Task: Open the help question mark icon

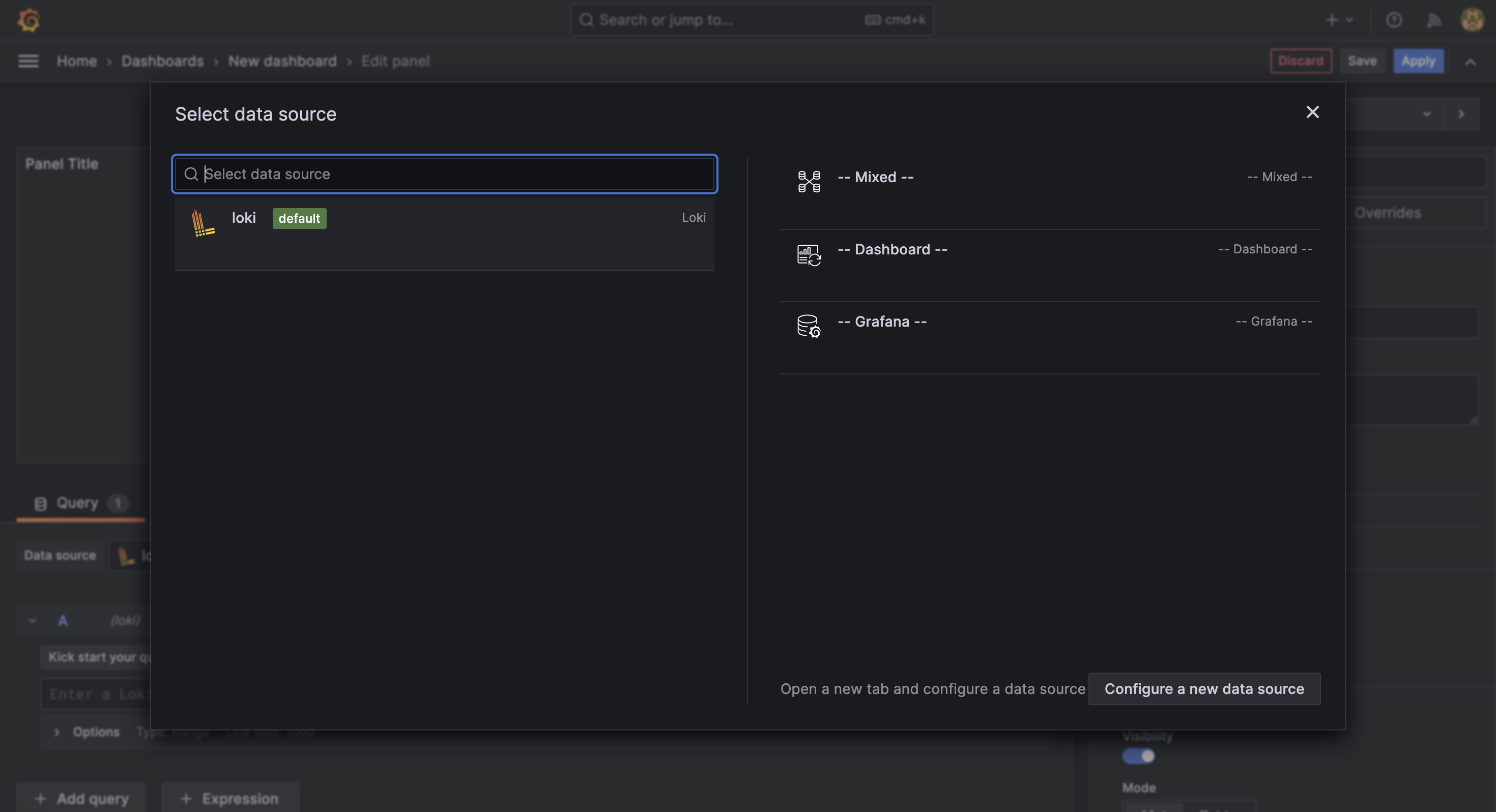Action: point(1394,20)
